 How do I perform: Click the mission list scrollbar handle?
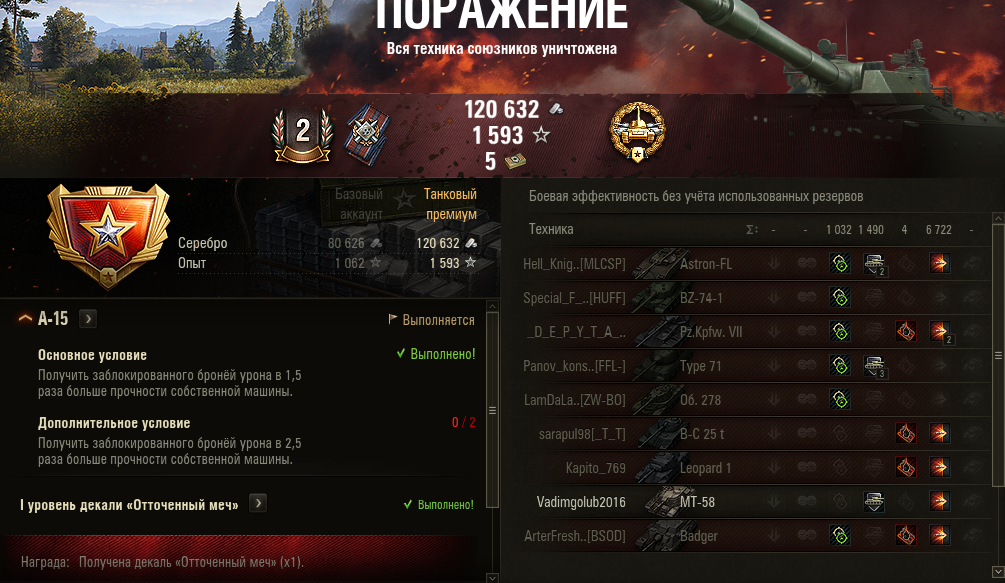(492, 410)
